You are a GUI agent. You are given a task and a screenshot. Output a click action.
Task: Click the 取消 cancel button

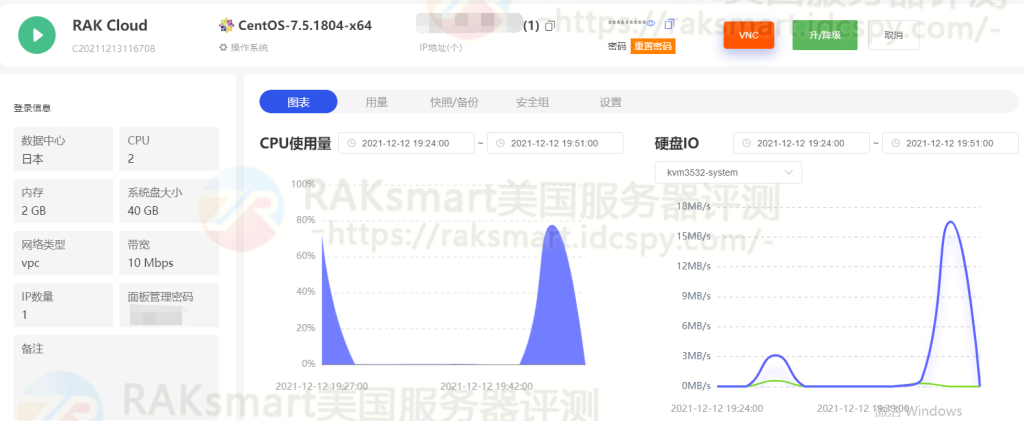tap(893, 35)
